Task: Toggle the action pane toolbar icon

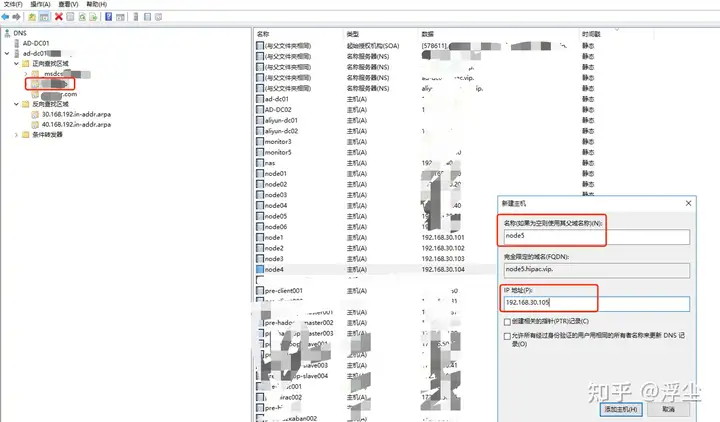Action: pos(120,17)
